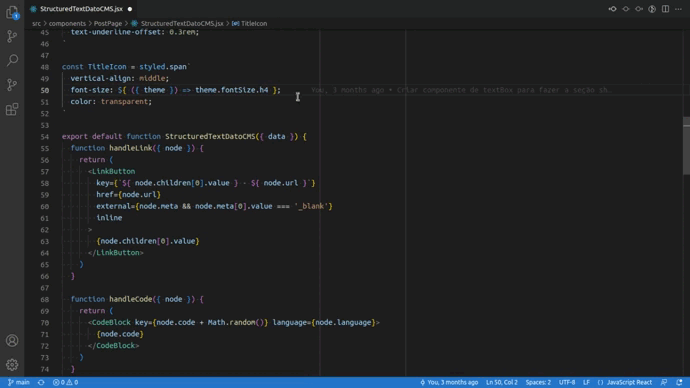The width and height of the screenshot is (690, 388).
Task: Click the '_blank' string on line 60
Action: pos(311,206)
